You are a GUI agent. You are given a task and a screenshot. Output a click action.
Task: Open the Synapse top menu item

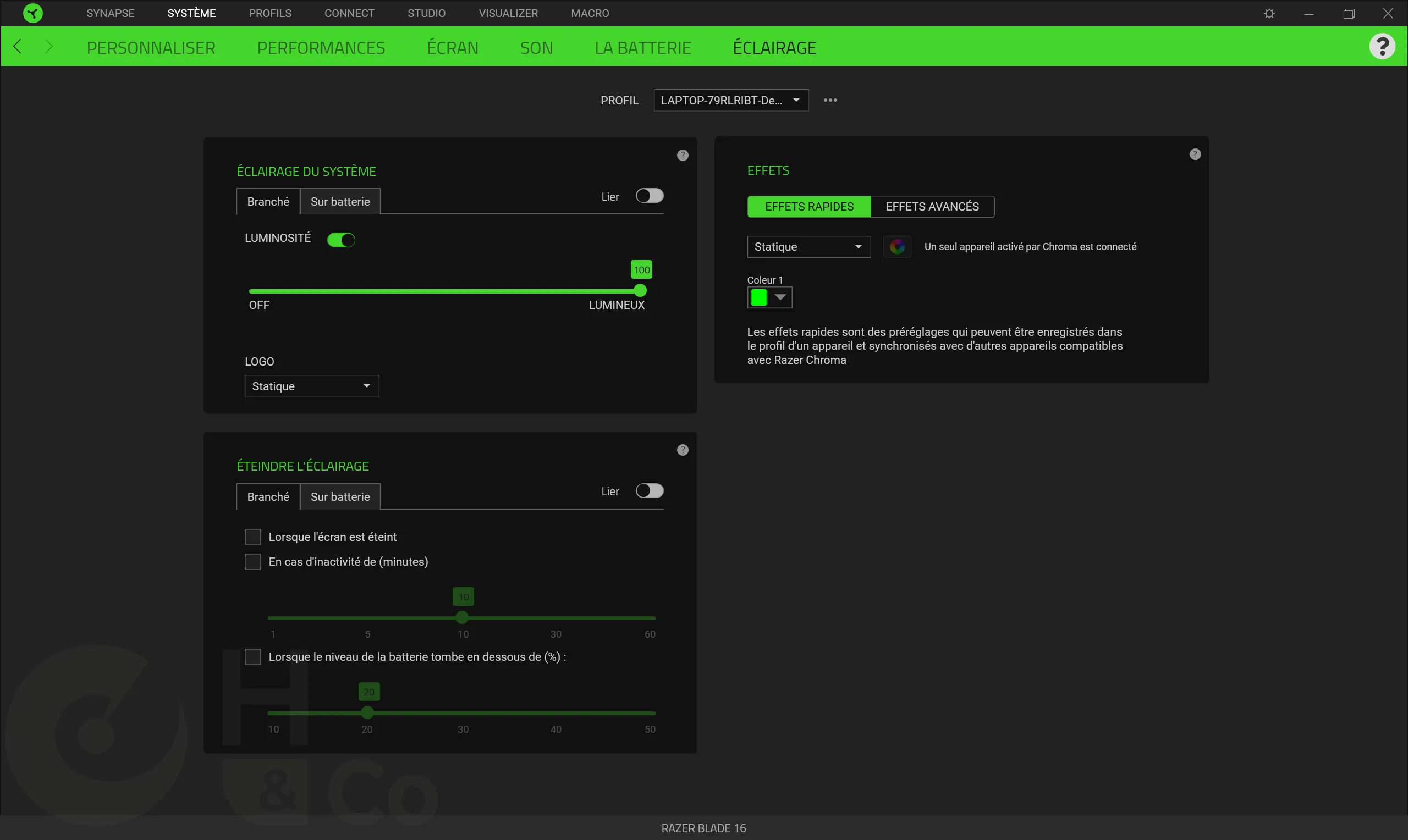point(111,13)
